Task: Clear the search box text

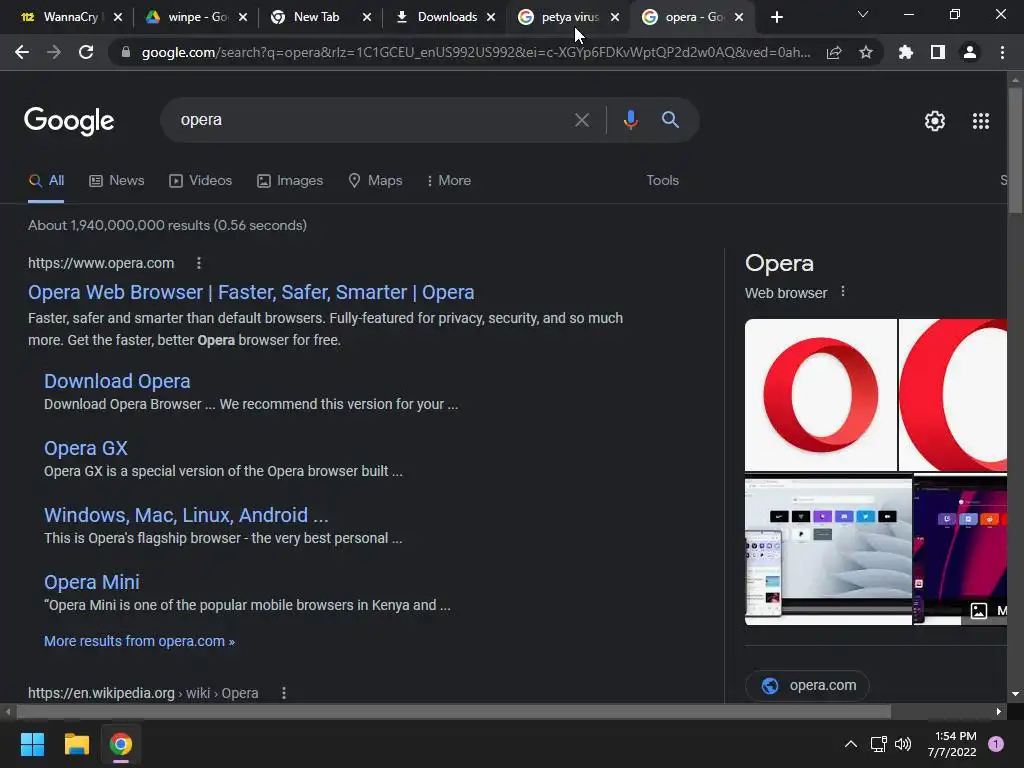Action: 581,120
